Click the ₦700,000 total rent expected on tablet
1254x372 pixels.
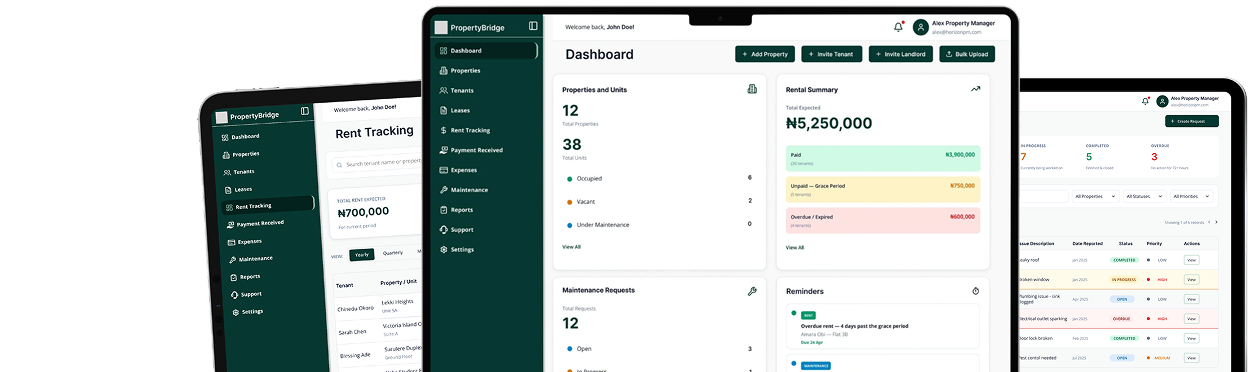364,212
